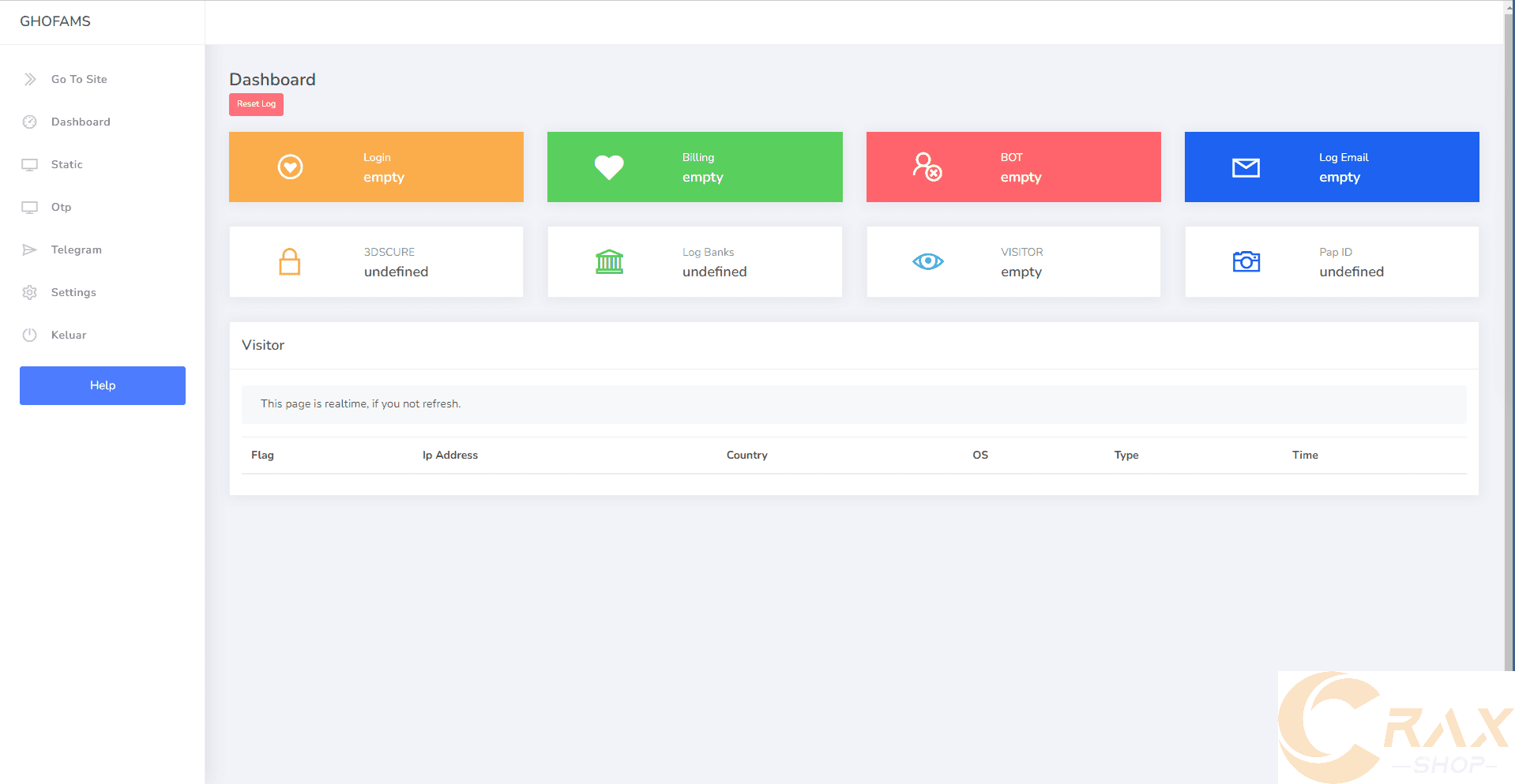Viewport: 1515px width, 784px height.
Task: Open the Static label in the sidebar
Action: 67,164
